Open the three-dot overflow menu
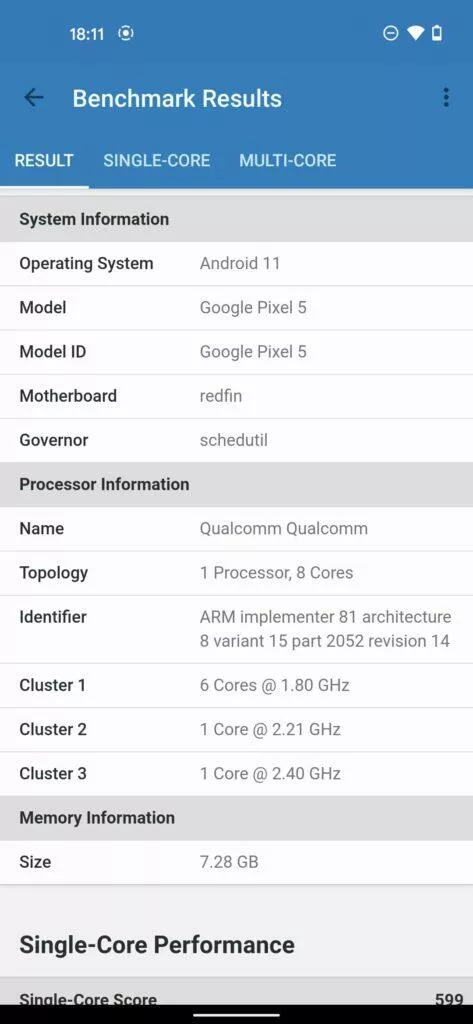Image resolution: width=473 pixels, height=1024 pixels. (446, 97)
